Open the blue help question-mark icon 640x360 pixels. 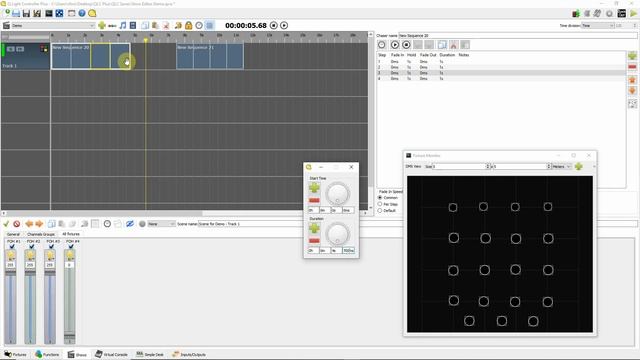pos(82,13)
